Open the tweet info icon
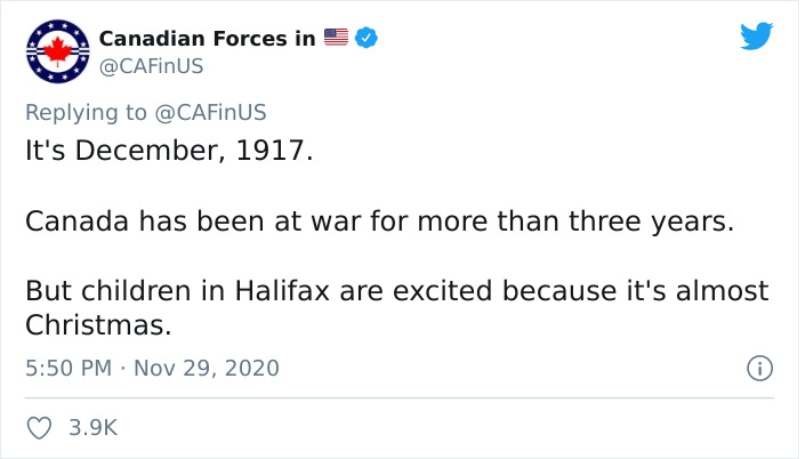The height and width of the screenshot is (459, 800). point(760,368)
